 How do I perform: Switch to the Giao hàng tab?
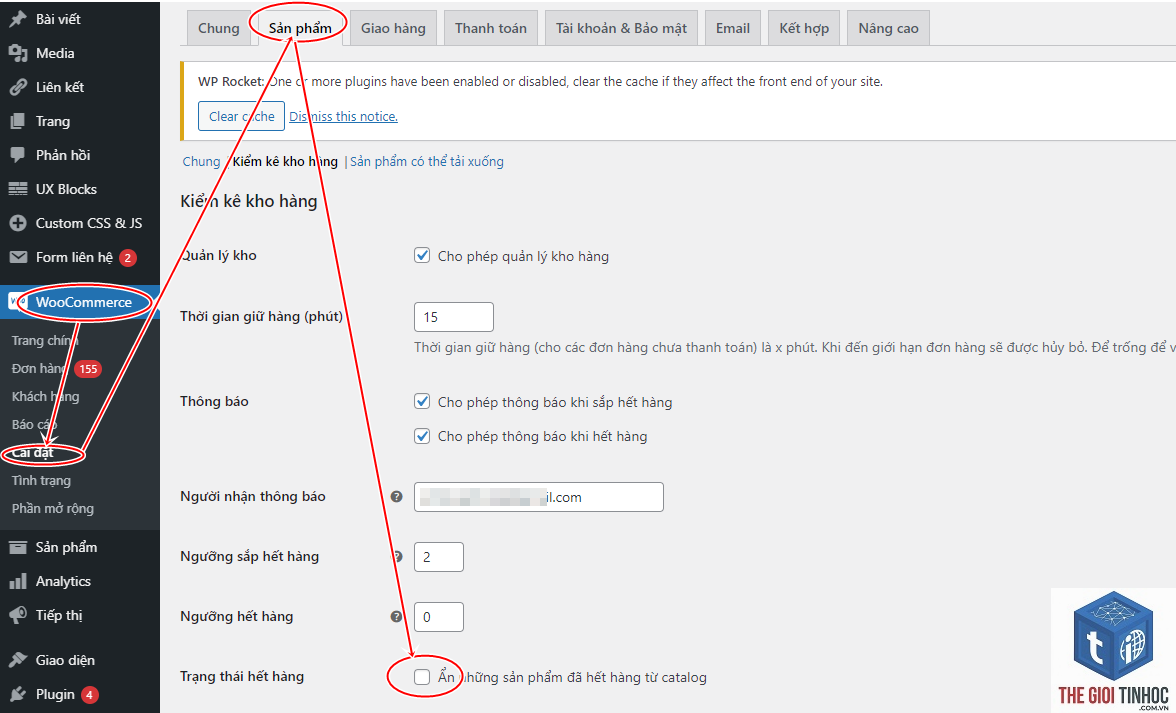click(393, 28)
